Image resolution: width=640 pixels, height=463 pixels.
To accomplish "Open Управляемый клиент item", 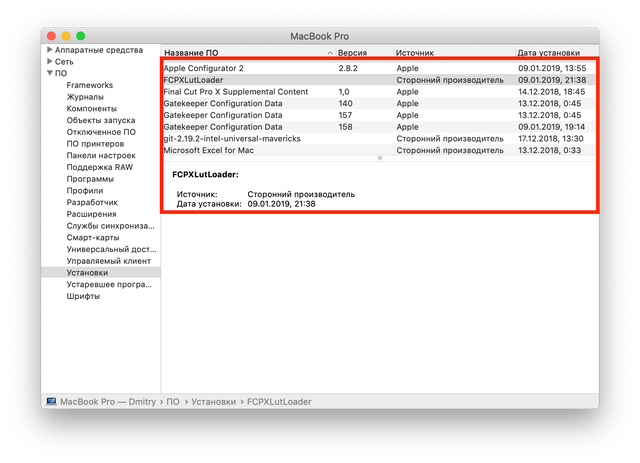I will (x=109, y=261).
